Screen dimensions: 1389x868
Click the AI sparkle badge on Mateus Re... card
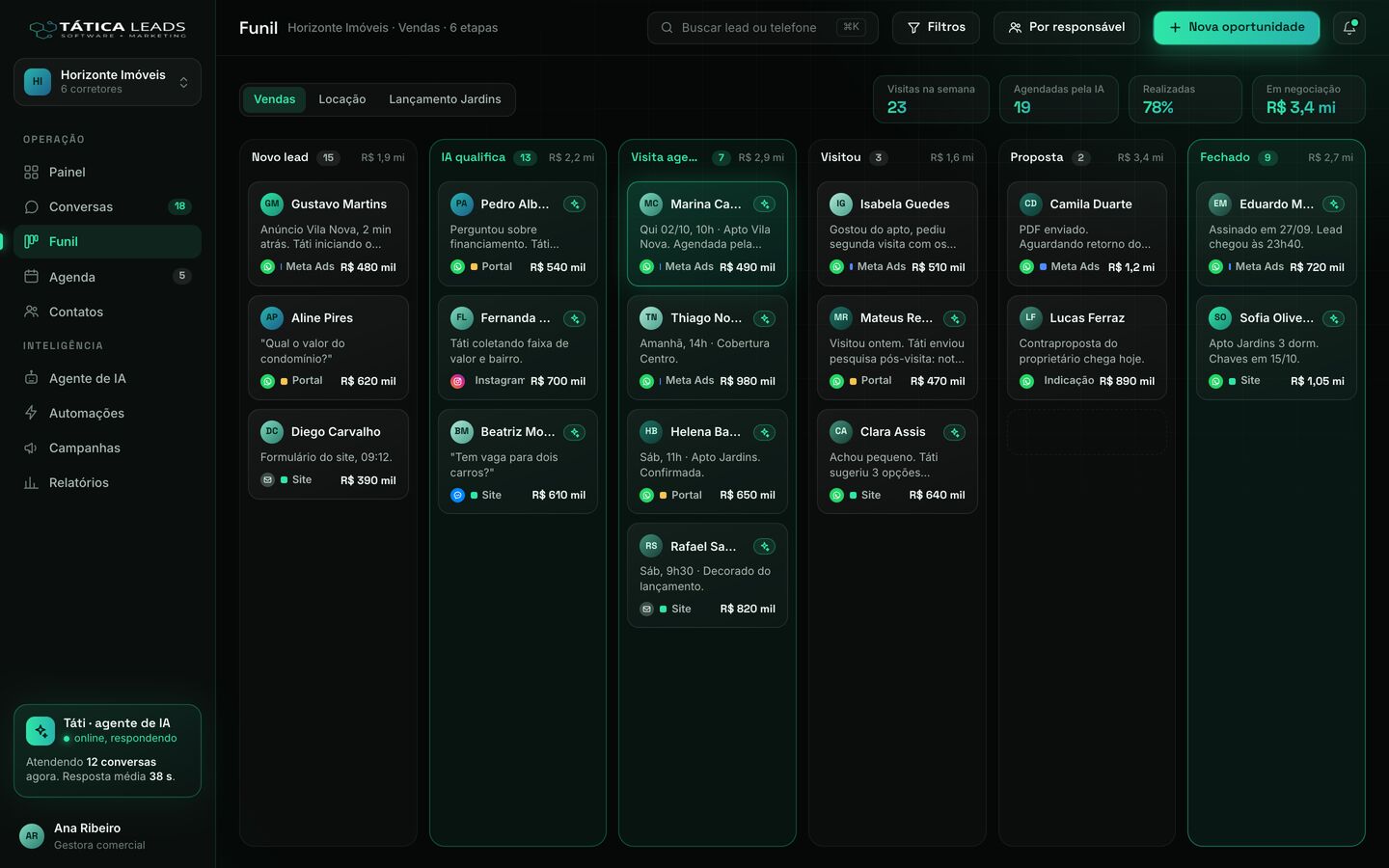click(954, 318)
